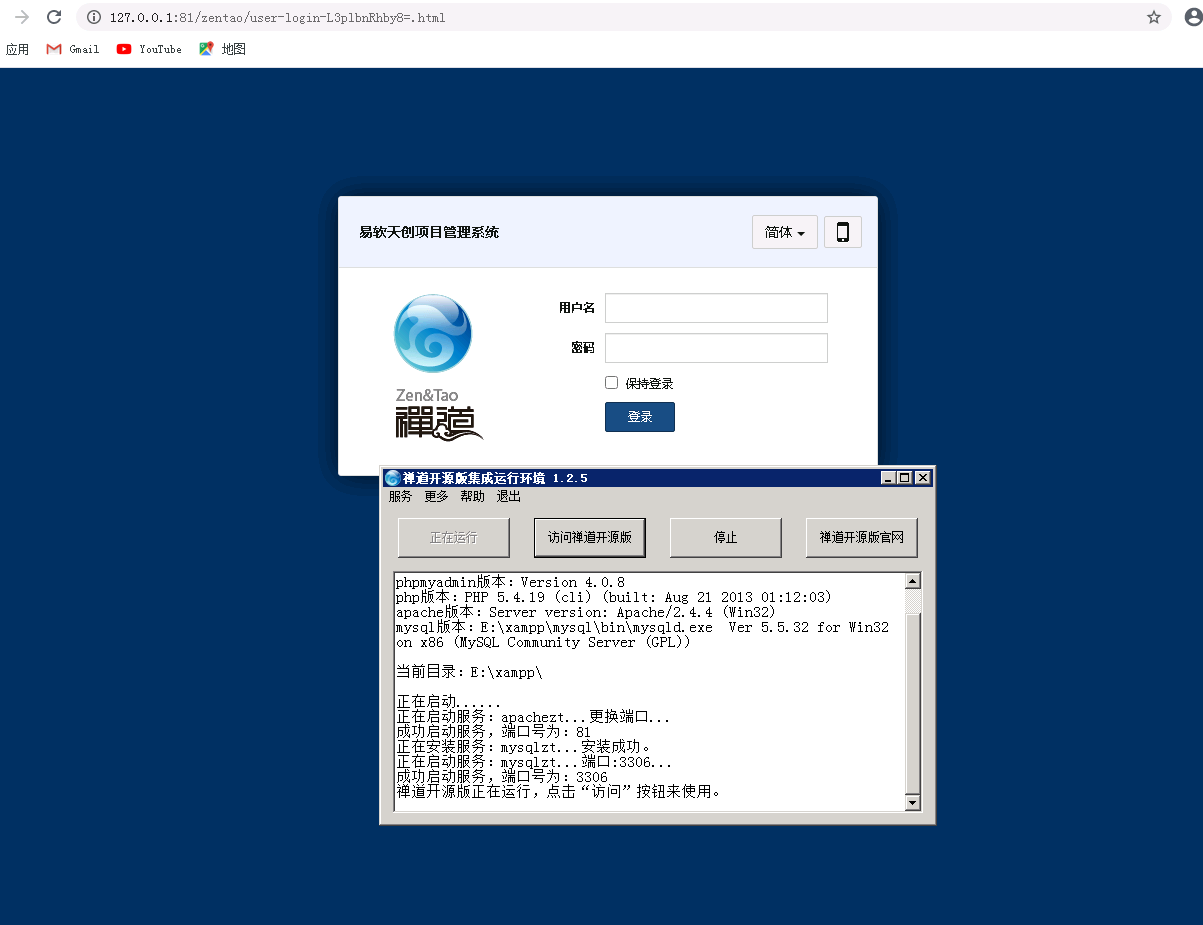Click the 访问禅道开源版 button
This screenshot has width=1203, height=925.
[590, 537]
